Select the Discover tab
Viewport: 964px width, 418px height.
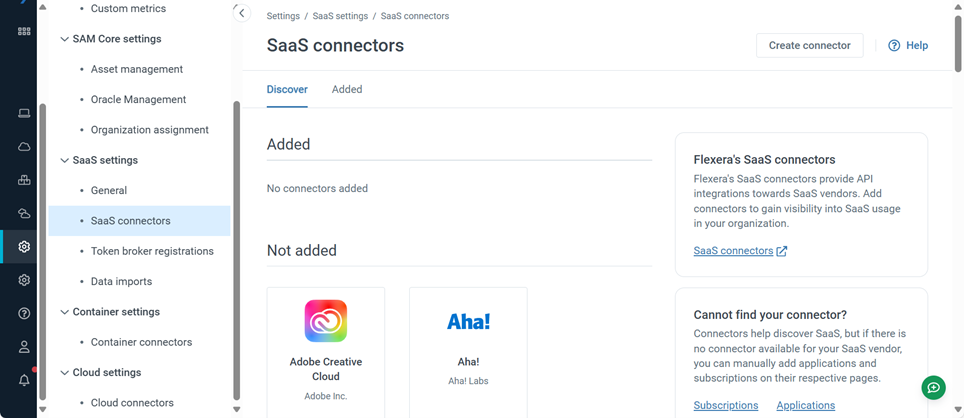pyautogui.click(x=287, y=89)
